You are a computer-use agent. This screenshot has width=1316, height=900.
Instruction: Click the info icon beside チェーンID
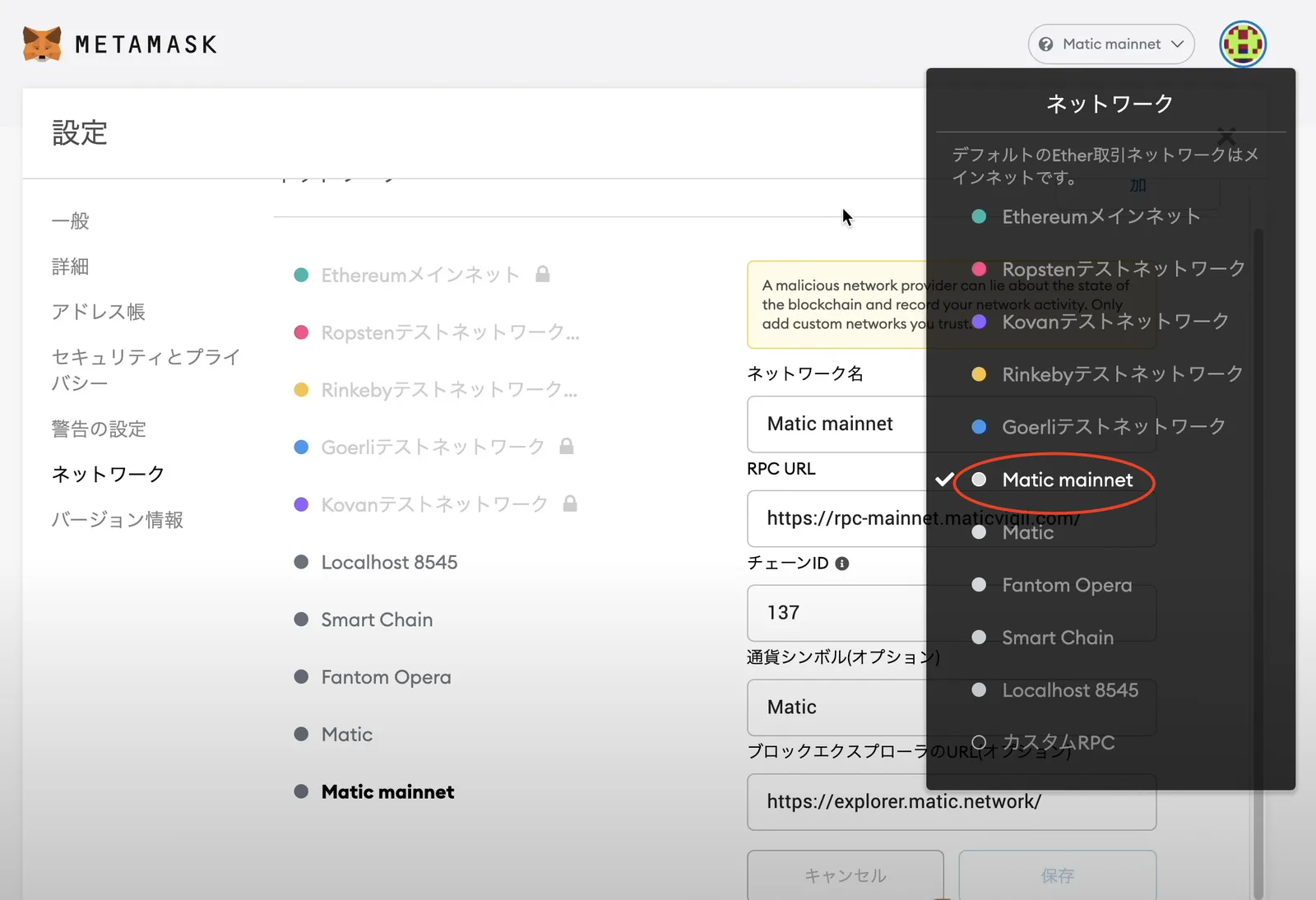841,564
